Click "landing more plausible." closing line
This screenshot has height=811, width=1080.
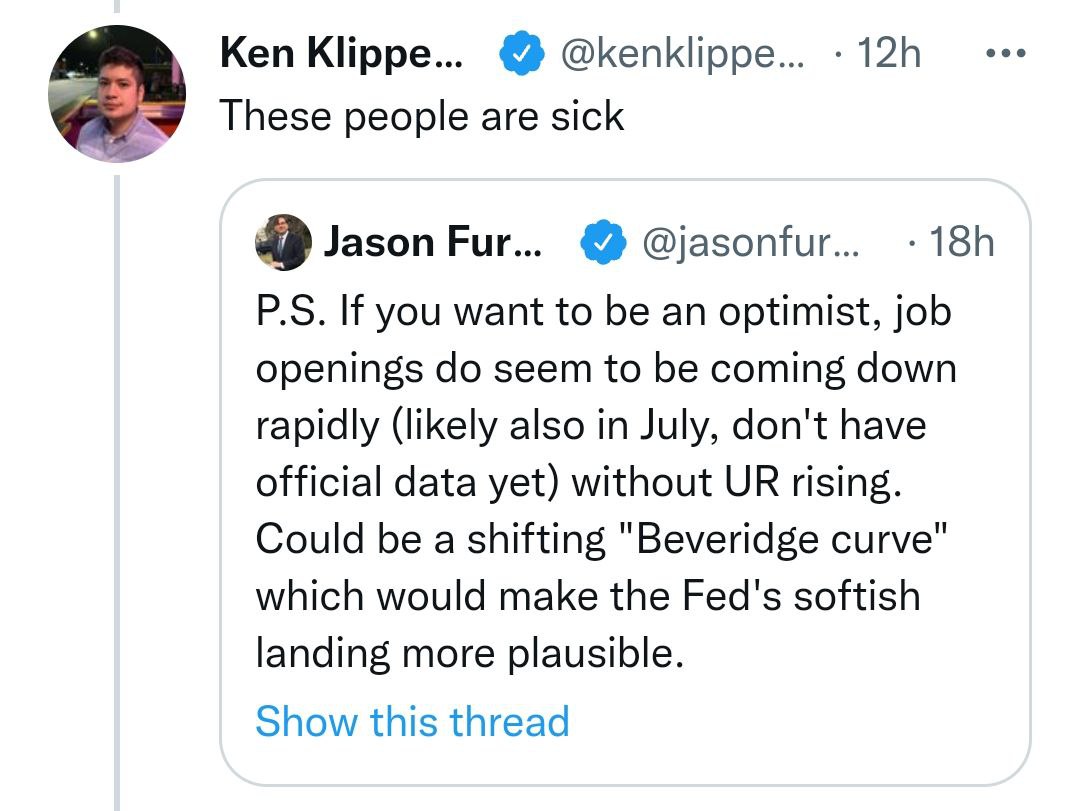tap(470, 653)
